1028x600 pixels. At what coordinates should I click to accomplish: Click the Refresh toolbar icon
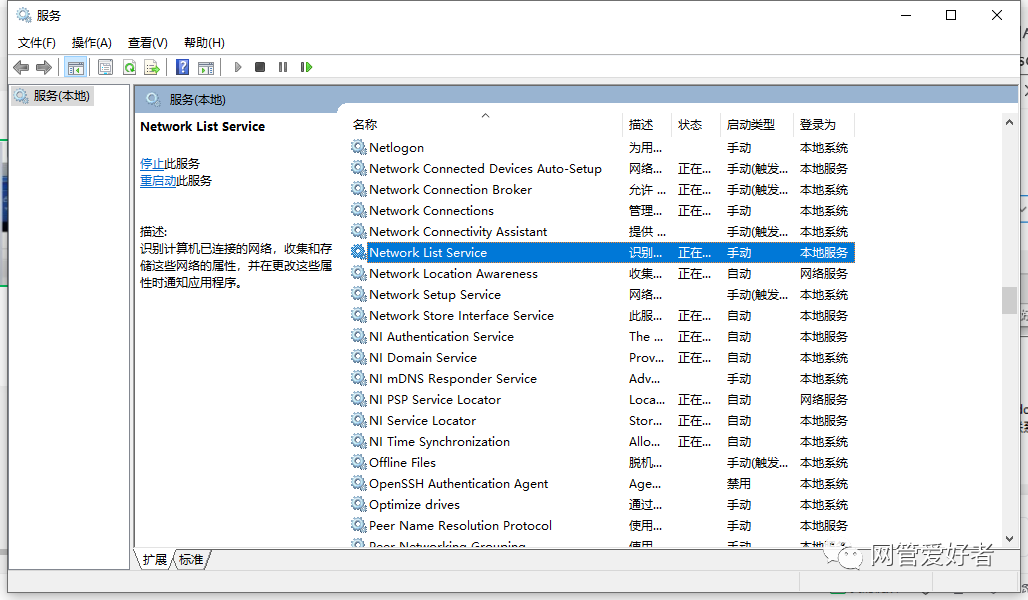(129, 67)
